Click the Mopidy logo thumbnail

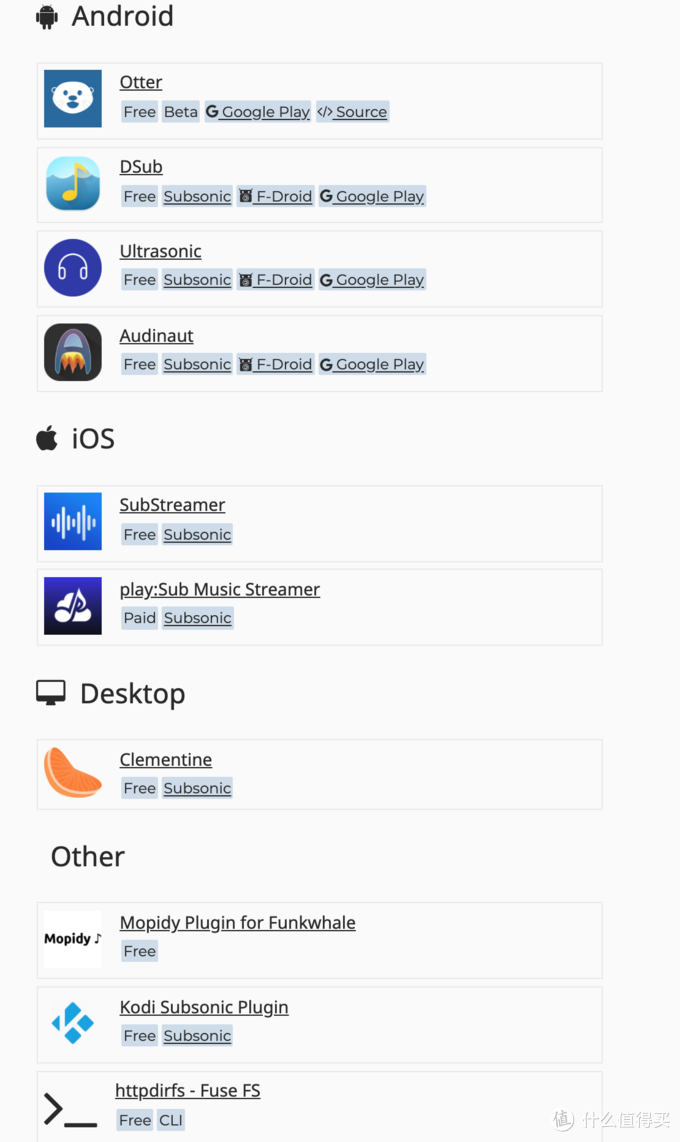pyautogui.click(x=73, y=939)
